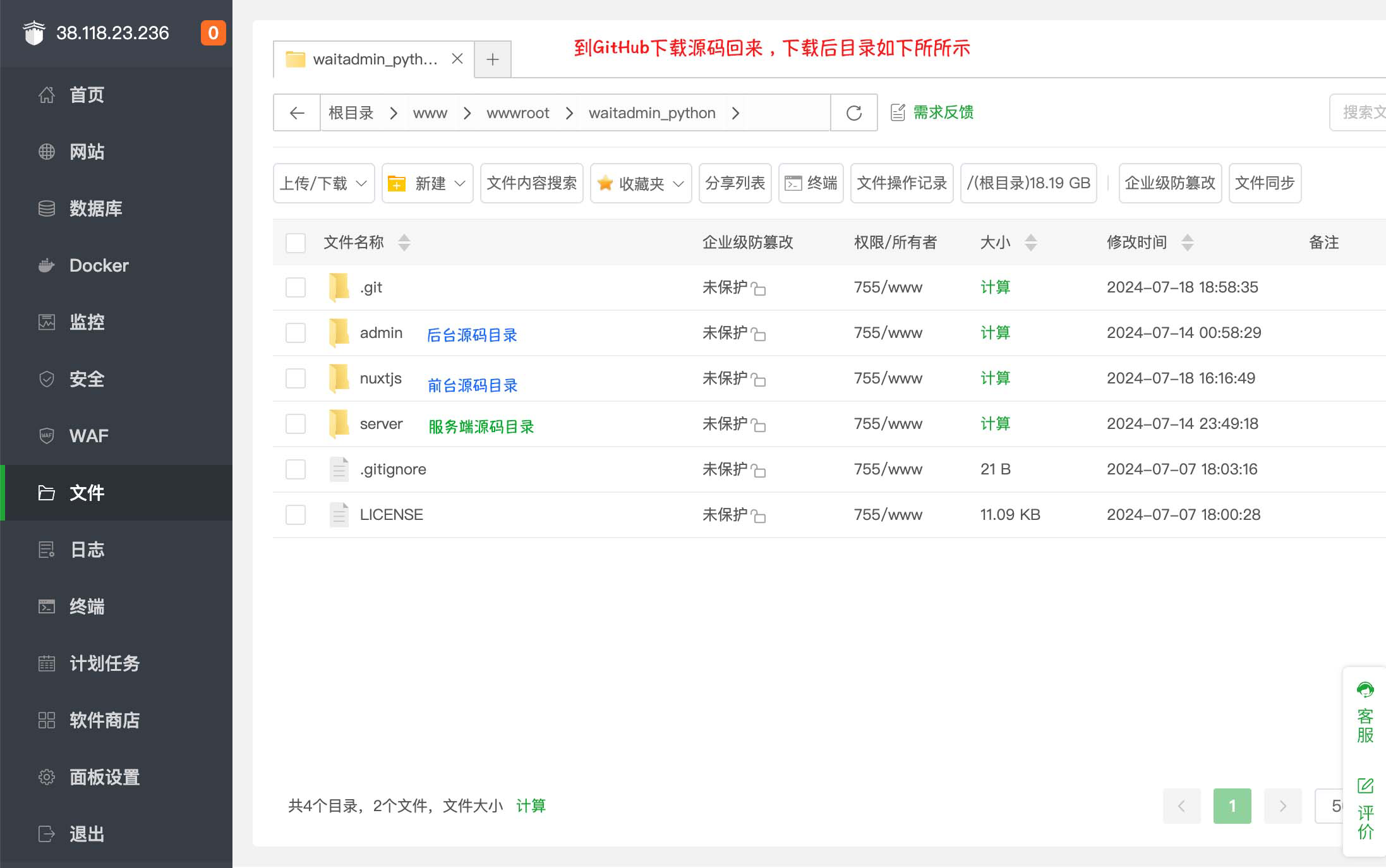Sort by 文件名称 column arrows

click(404, 243)
